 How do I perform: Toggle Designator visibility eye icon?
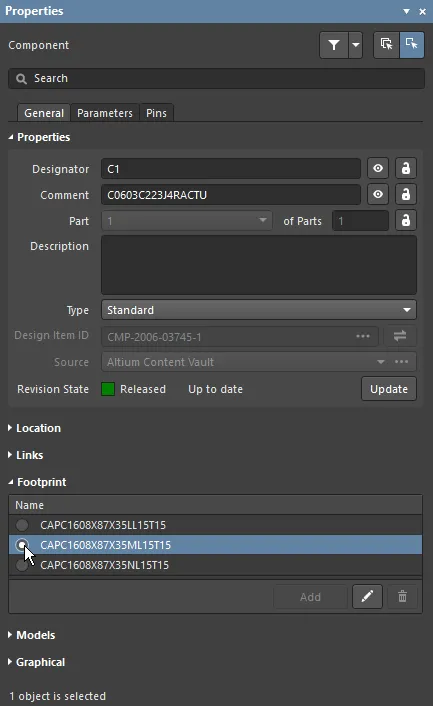(x=378, y=168)
